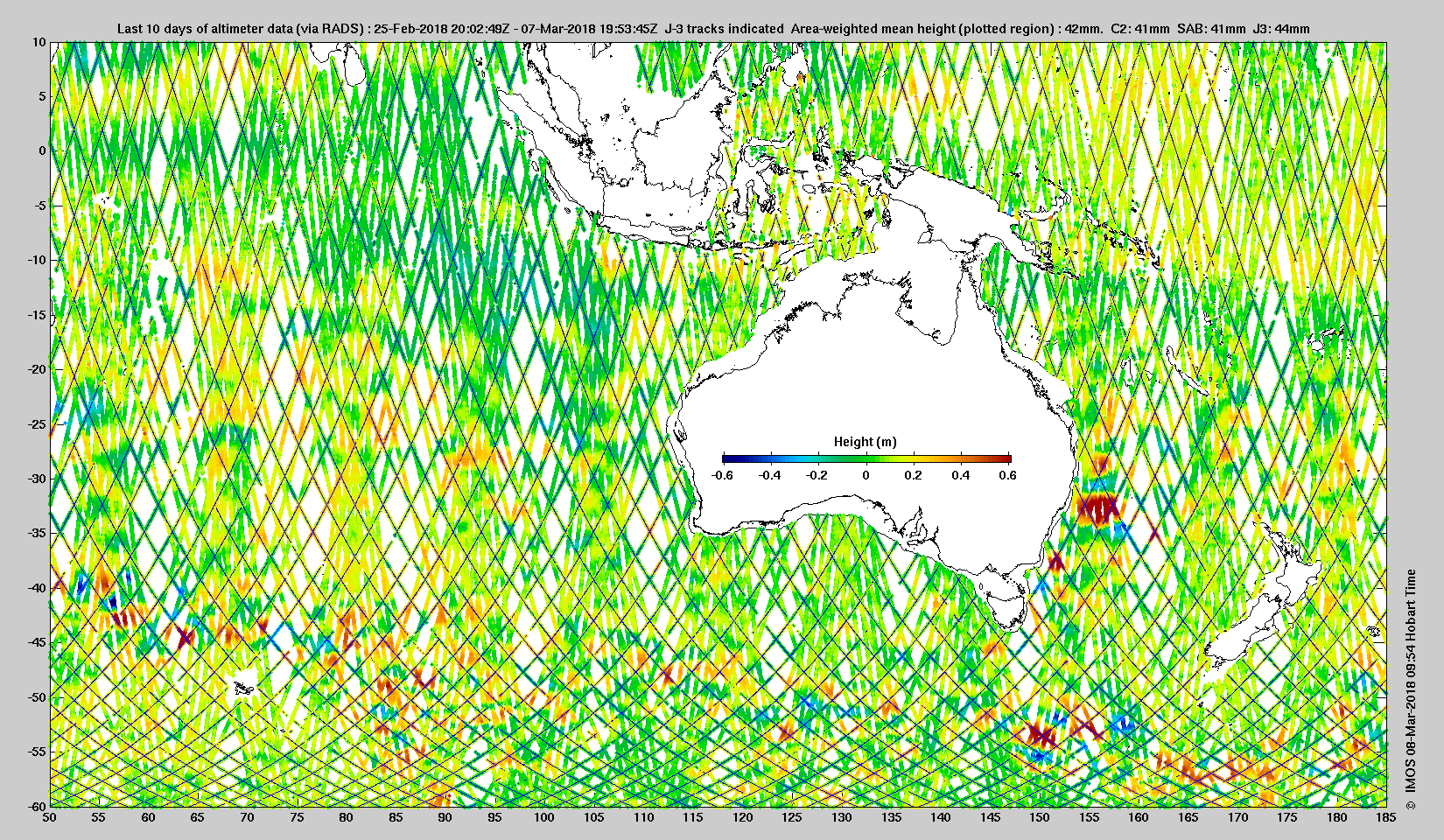Select the colorbar tick label 0.6
The height and width of the screenshot is (840, 1444).
tap(1008, 475)
